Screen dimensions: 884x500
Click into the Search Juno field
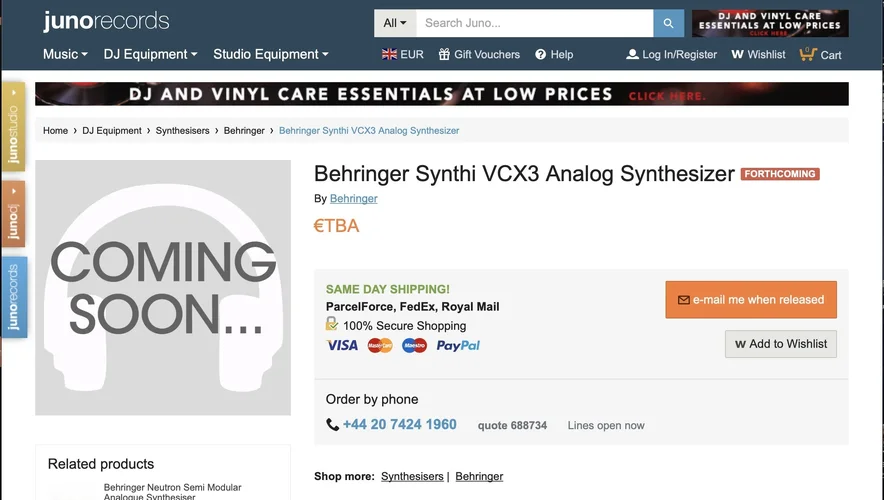(535, 23)
